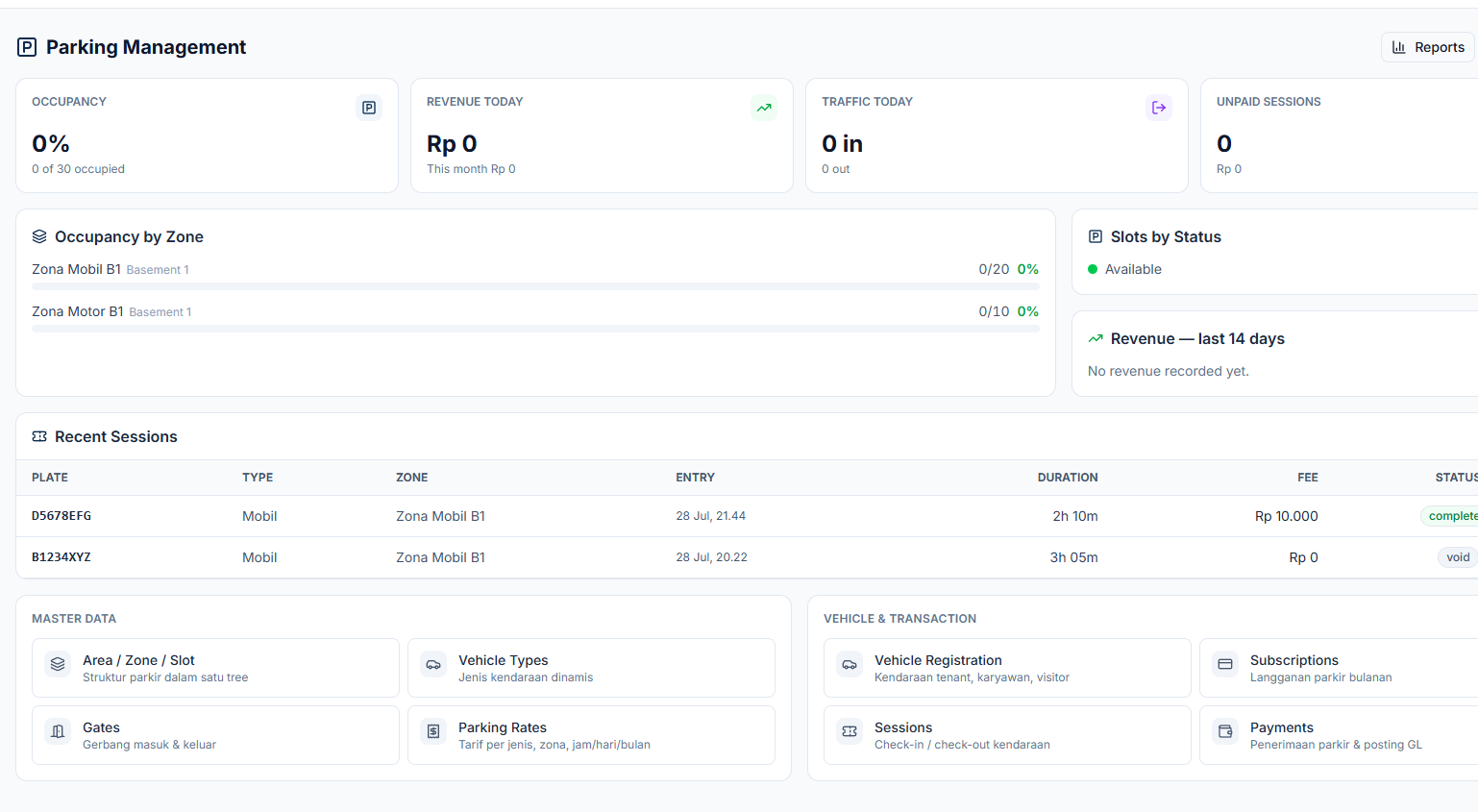Click the ENTRY column header
Image resolution: width=1478 pixels, height=812 pixels.
[x=696, y=478]
